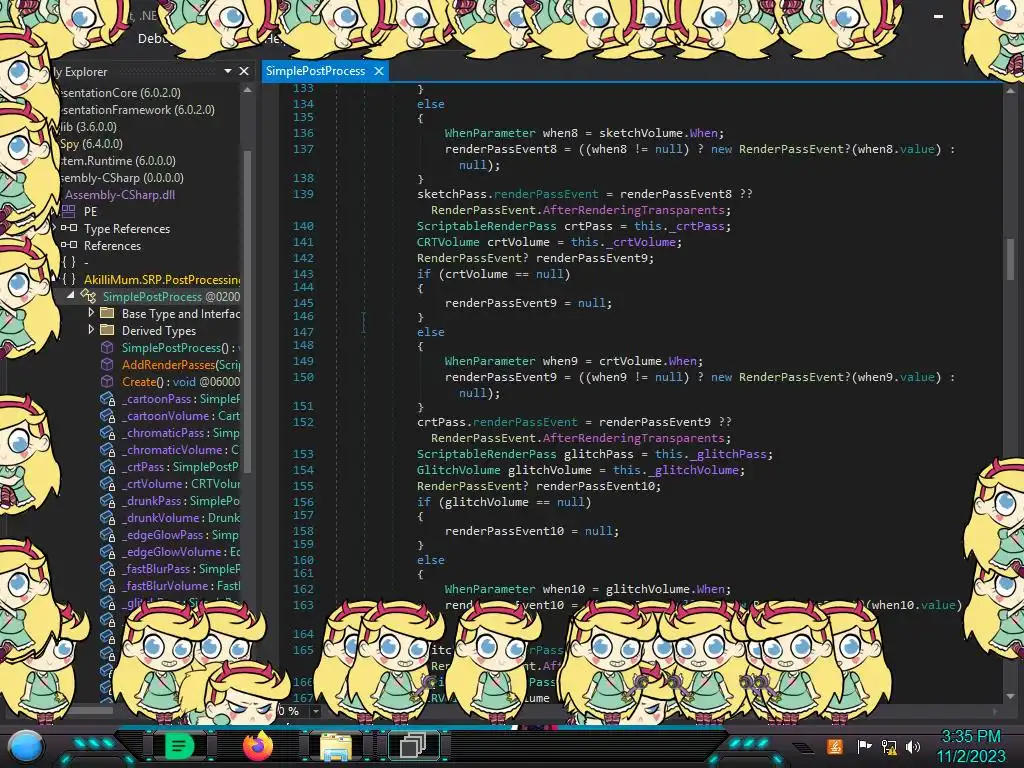The image size is (1024, 768).
Task: Click the volume speaker tray icon
Action: (x=914, y=746)
